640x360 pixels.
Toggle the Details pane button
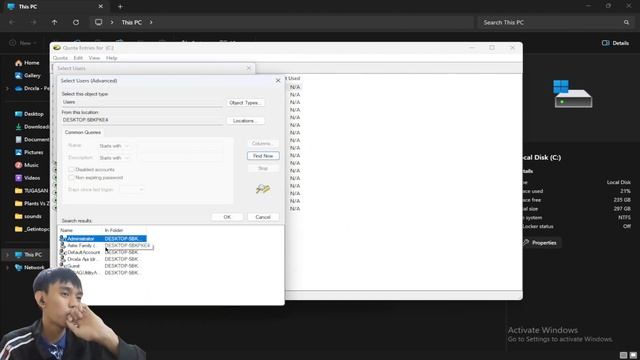click(616, 43)
